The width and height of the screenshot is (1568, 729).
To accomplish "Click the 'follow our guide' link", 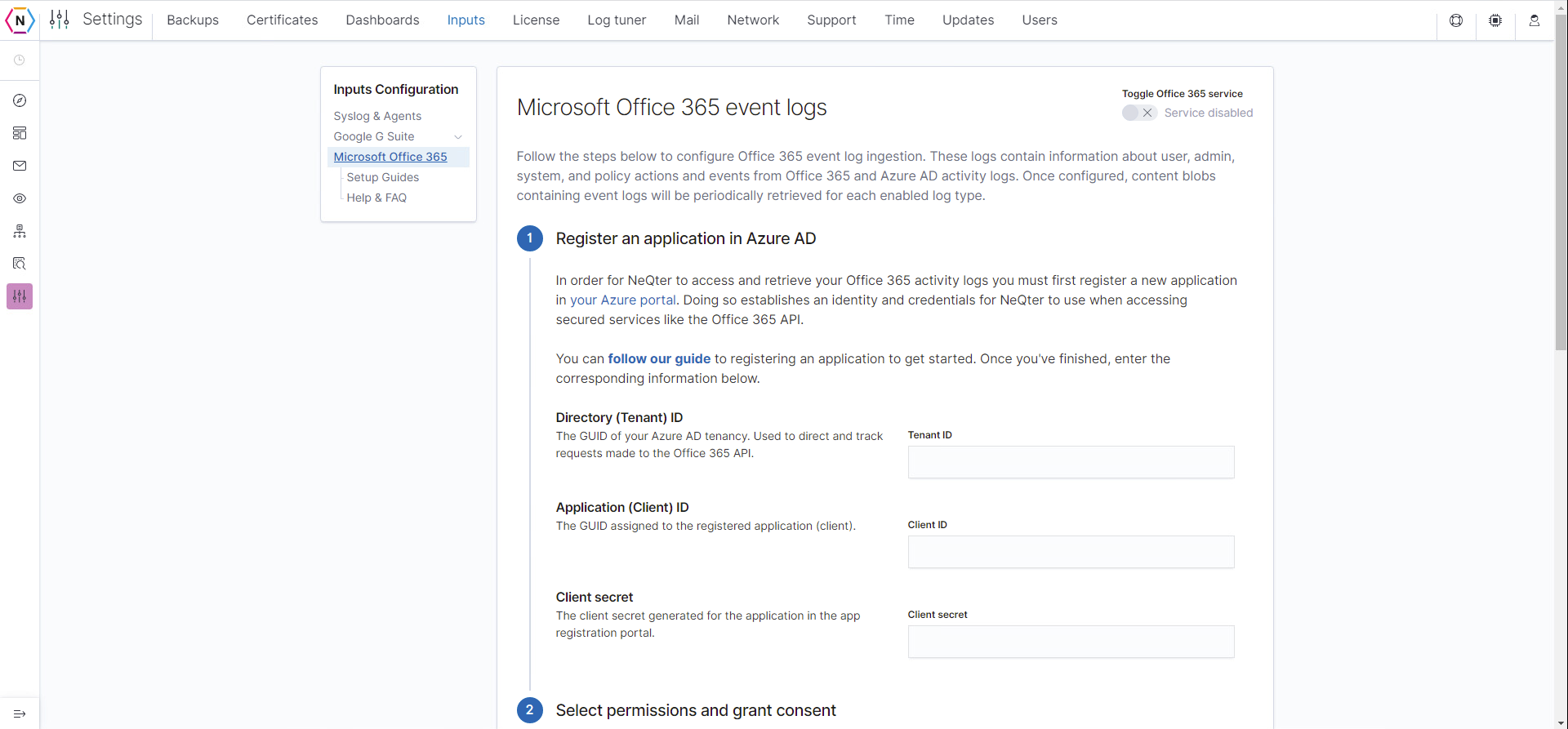I will point(659,358).
